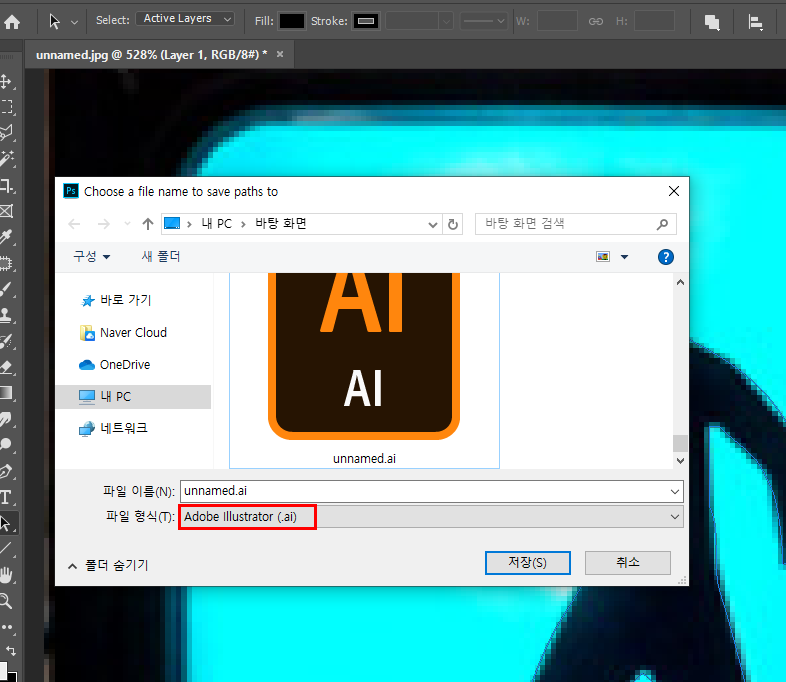Click the foreground color swatch

[x=3, y=670]
